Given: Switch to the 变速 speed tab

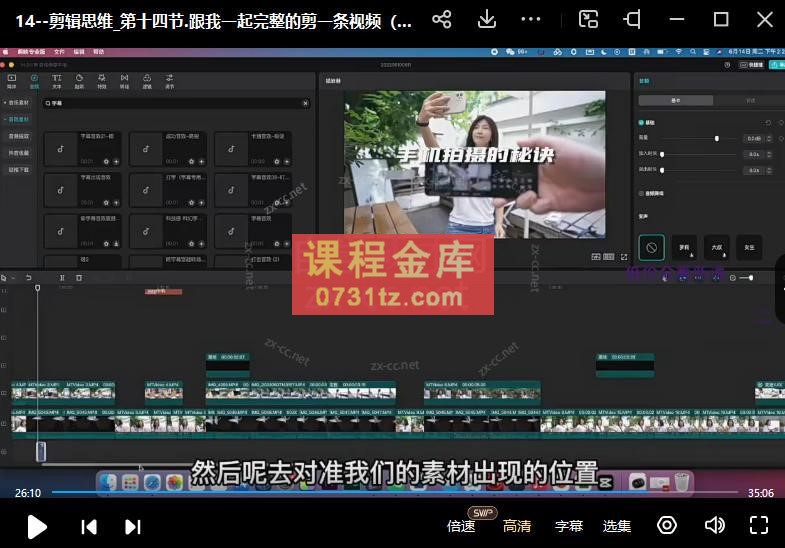Looking at the screenshot, I should [750, 101].
